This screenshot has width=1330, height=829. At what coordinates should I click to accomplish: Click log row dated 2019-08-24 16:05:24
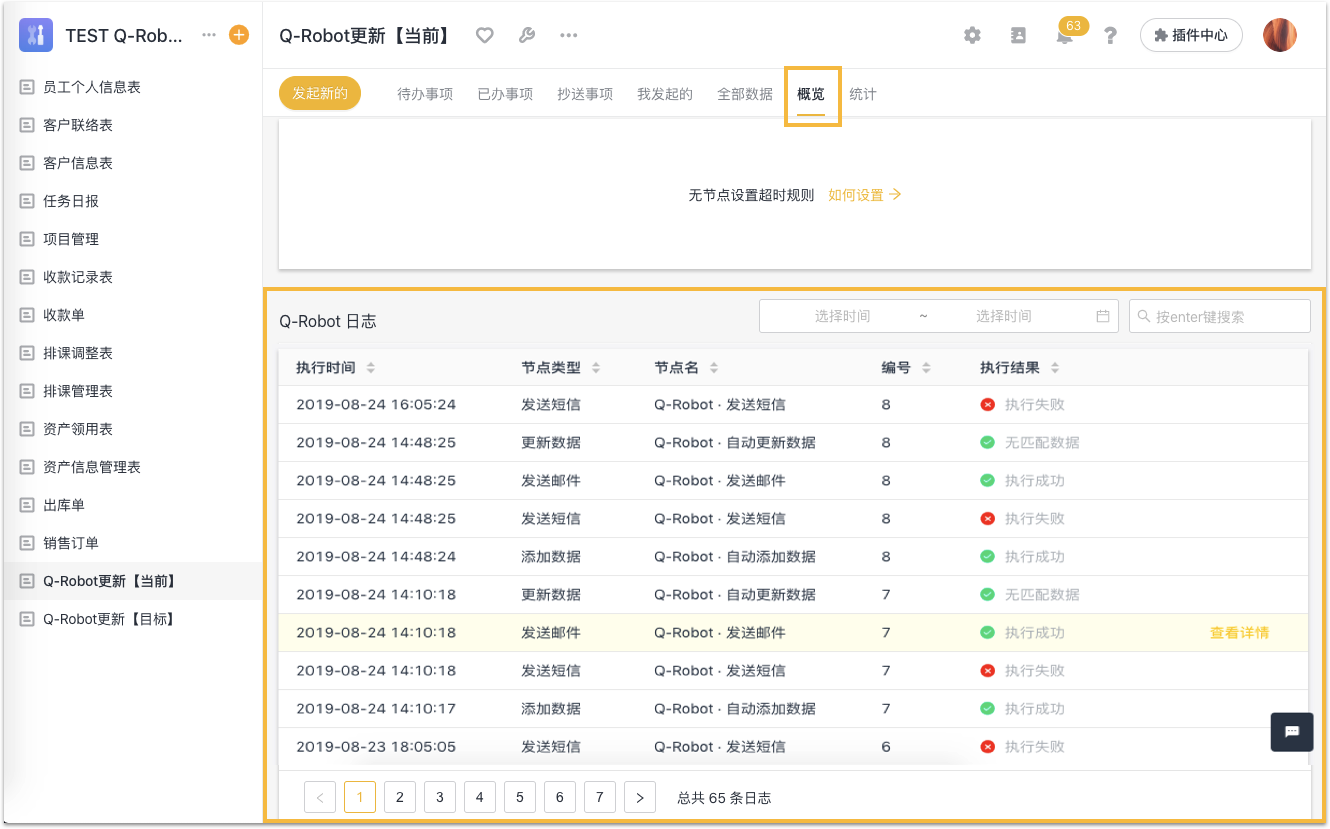click(793, 405)
